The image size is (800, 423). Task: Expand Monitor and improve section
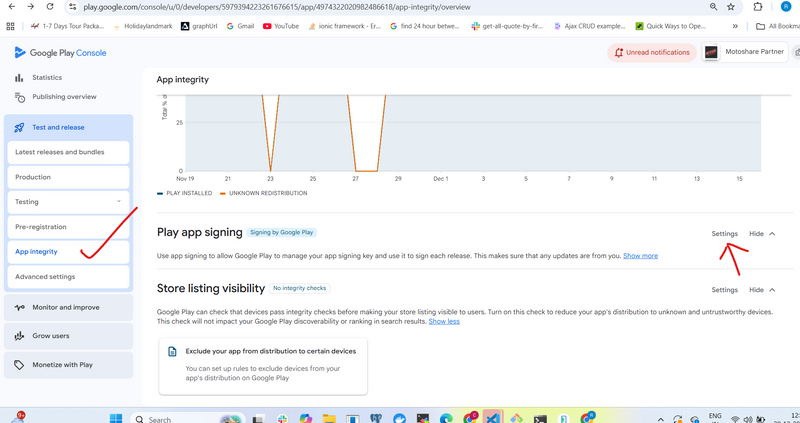point(68,307)
